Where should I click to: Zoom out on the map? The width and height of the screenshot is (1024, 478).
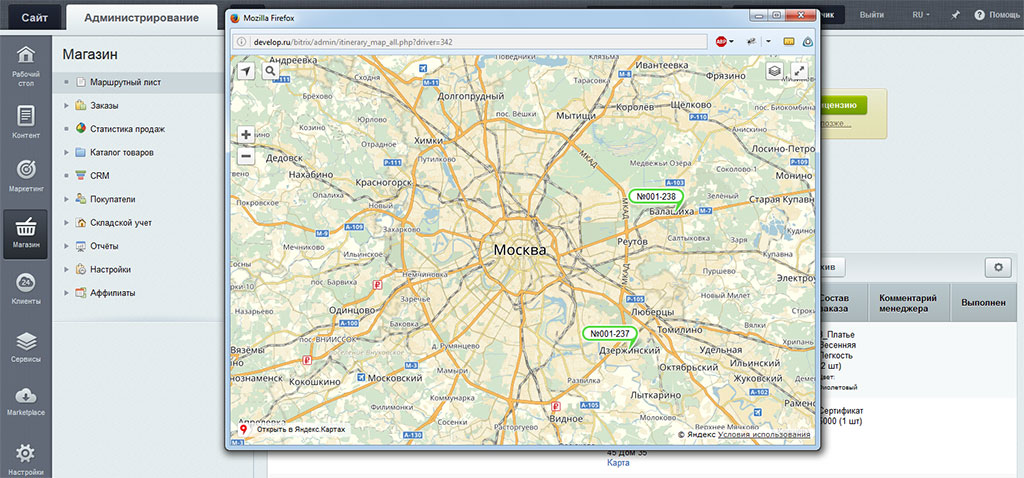pos(246,156)
